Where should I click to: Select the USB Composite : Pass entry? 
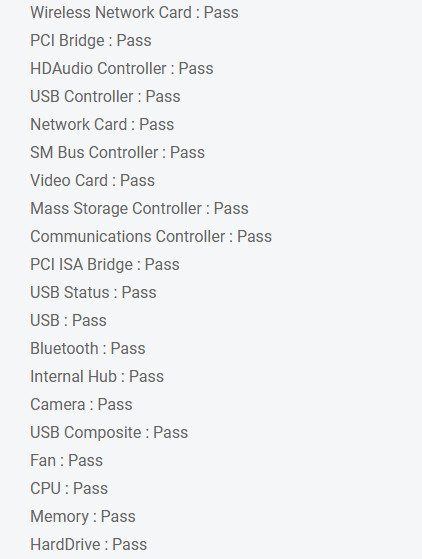[x=109, y=432]
